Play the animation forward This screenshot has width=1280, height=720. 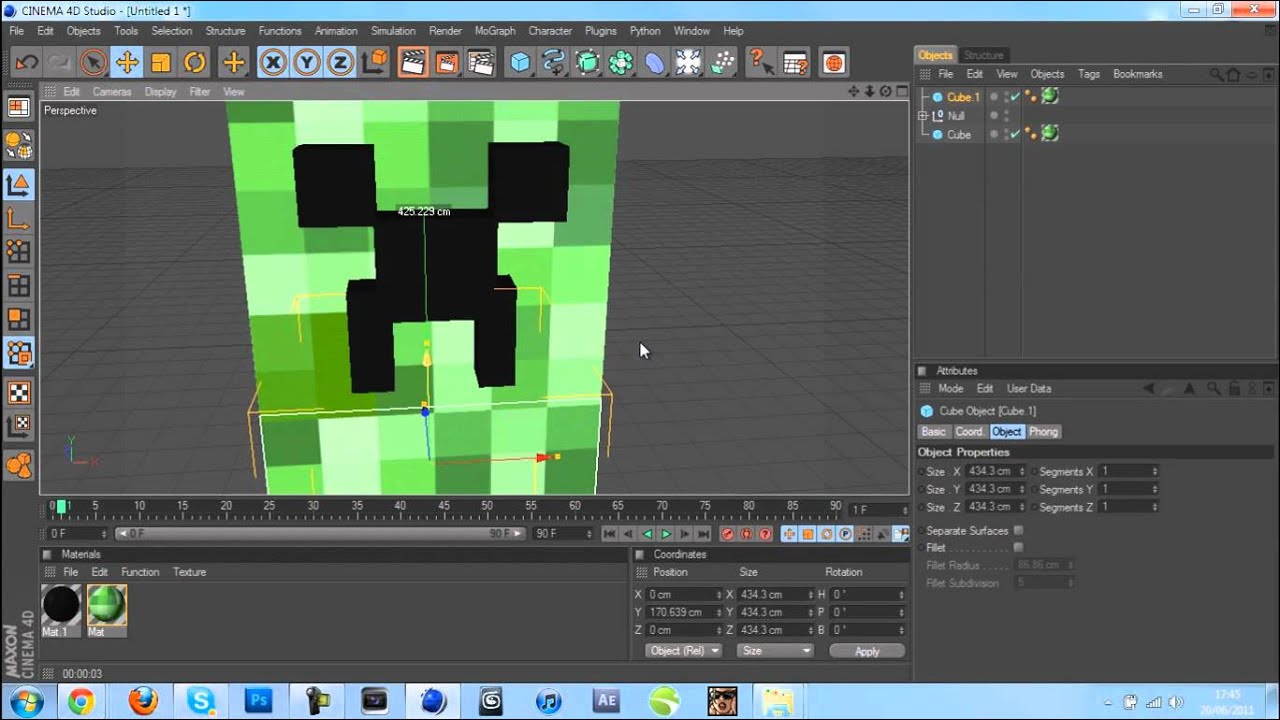(x=666, y=534)
